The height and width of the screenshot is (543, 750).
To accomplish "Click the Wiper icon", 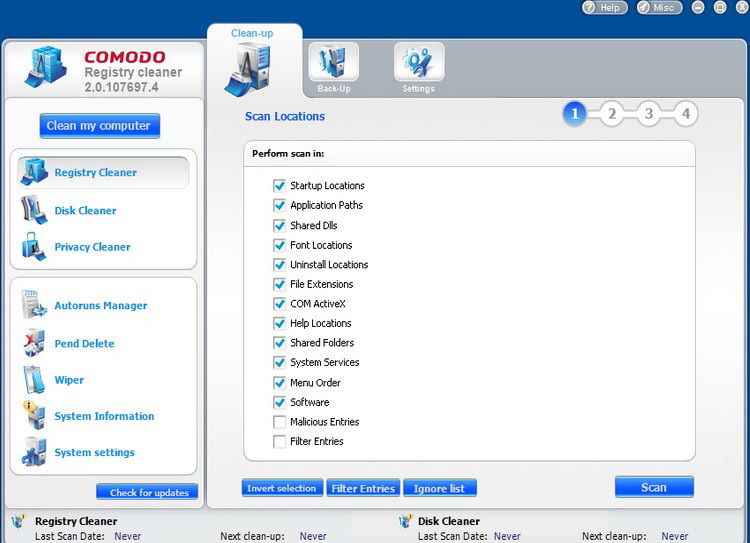I will 33,379.
